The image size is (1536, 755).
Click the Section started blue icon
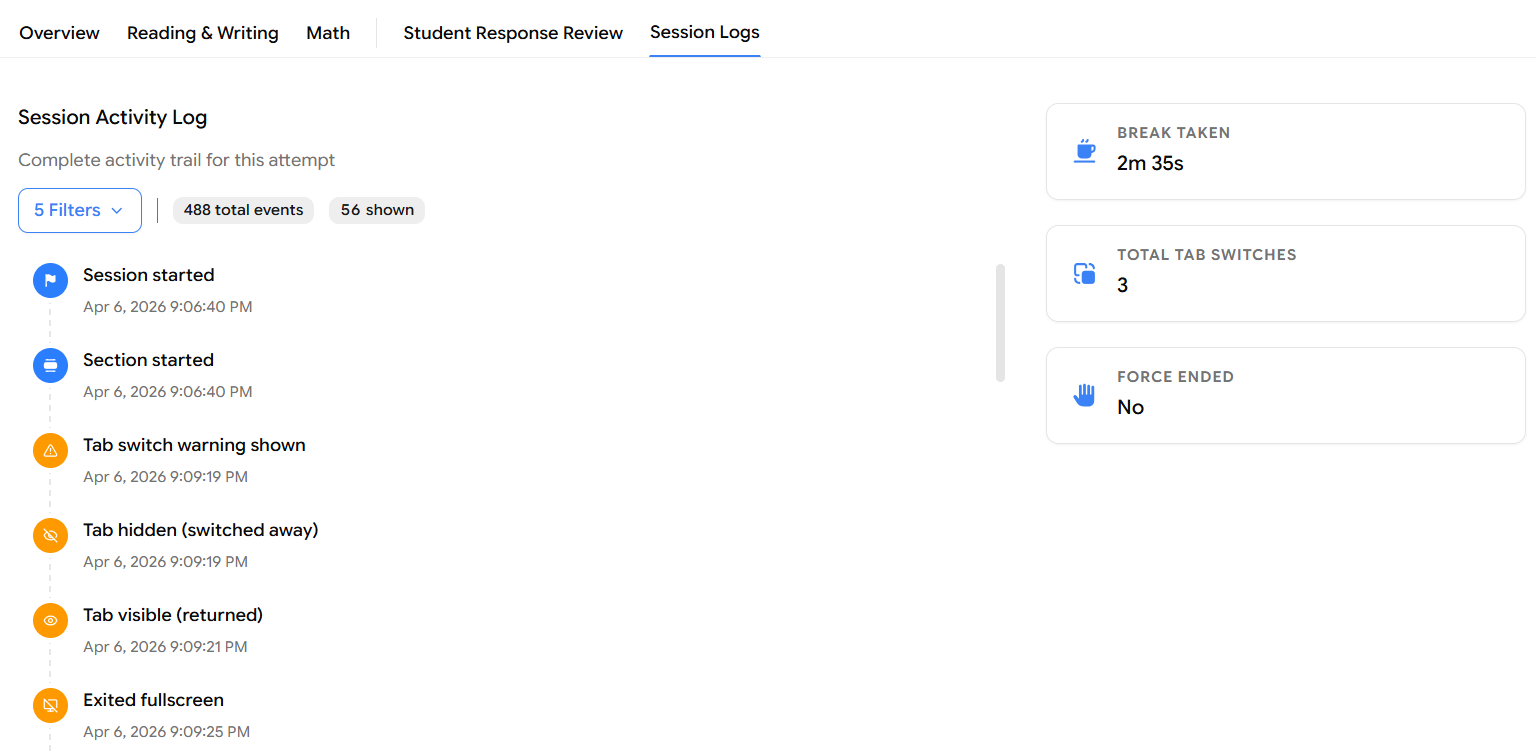[50, 366]
